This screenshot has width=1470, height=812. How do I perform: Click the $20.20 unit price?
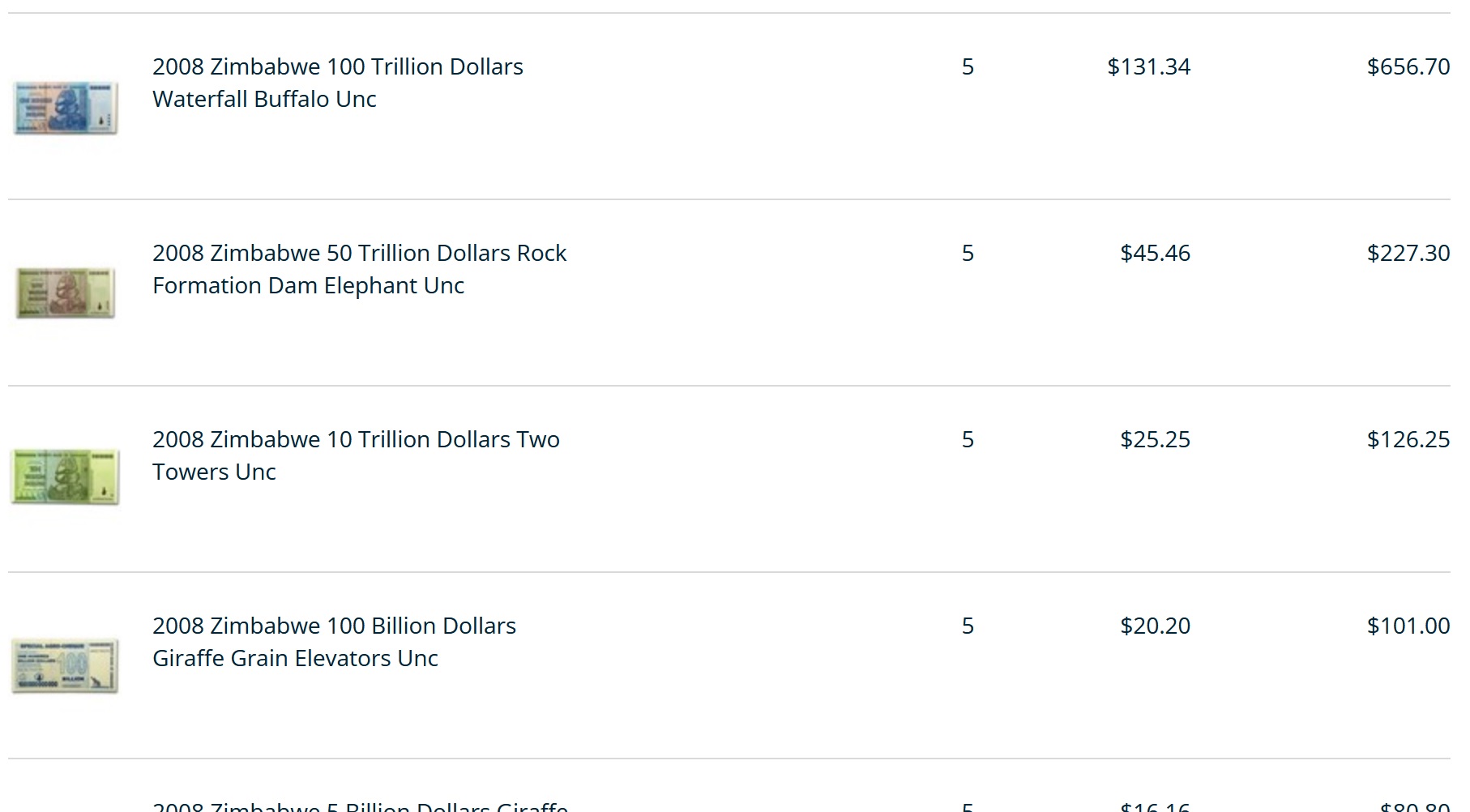pyautogui.click(x=1155, y=626)
